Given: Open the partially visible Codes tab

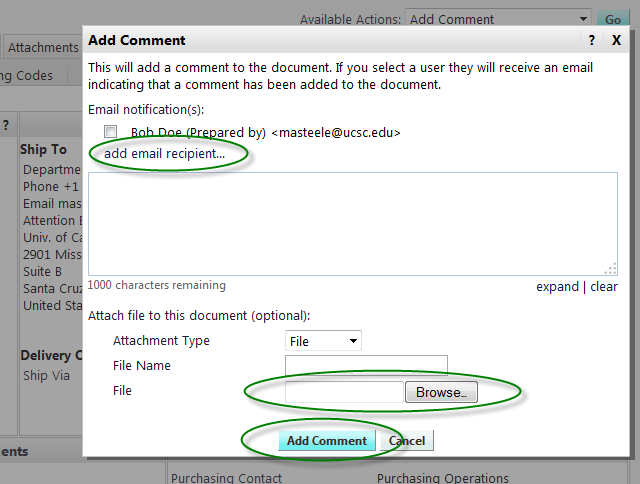Looking at the screenshot, I should point(27,75).
